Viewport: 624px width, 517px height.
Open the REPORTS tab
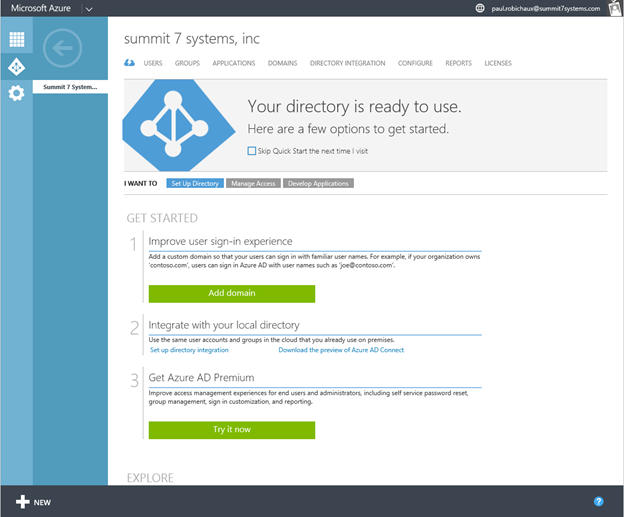(x=458, y=63)
